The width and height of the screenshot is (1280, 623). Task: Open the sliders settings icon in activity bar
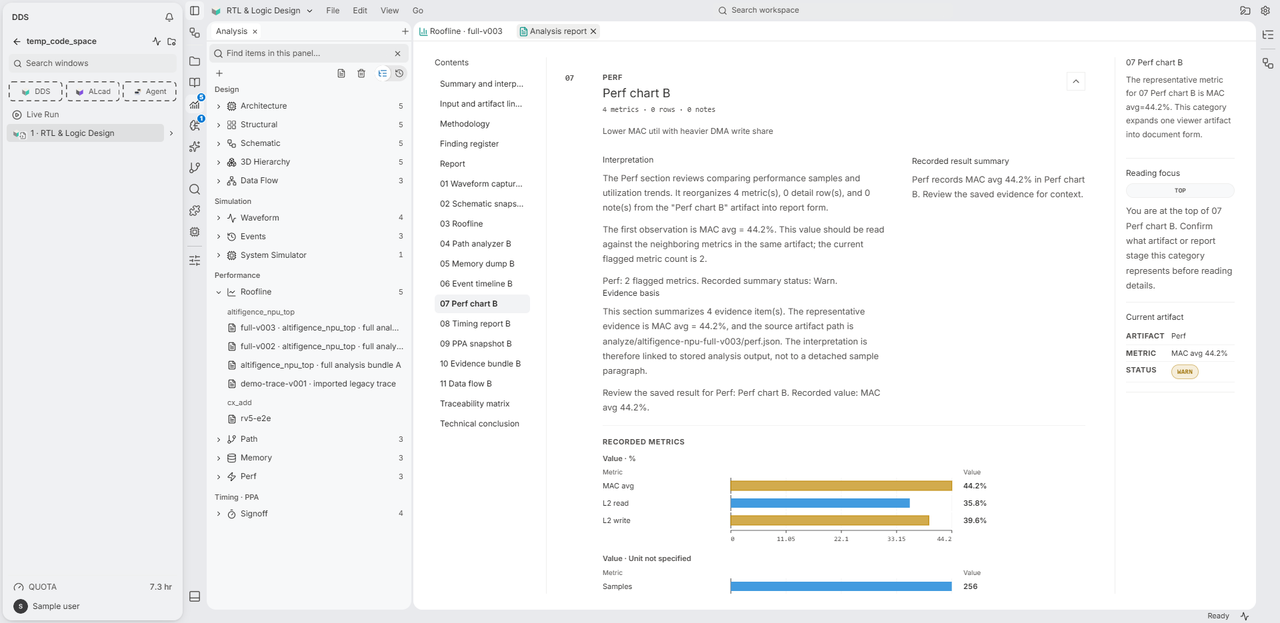194,260
